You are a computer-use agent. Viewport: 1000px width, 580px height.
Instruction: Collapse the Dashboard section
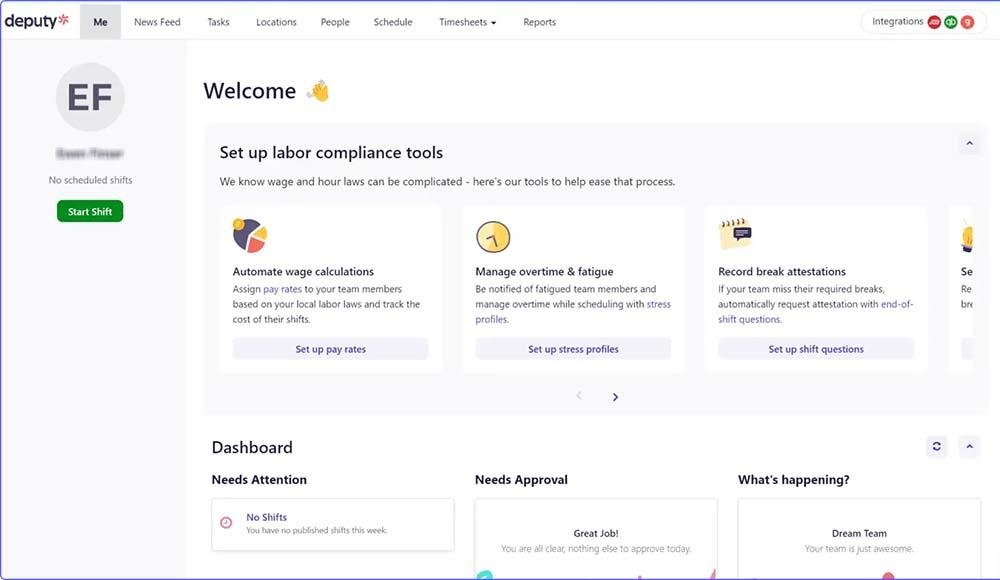(x=969, y=447)
